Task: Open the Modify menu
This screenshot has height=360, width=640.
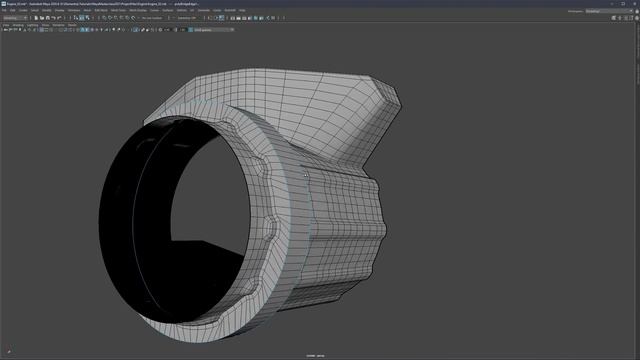Action: (x=47, y=10)
